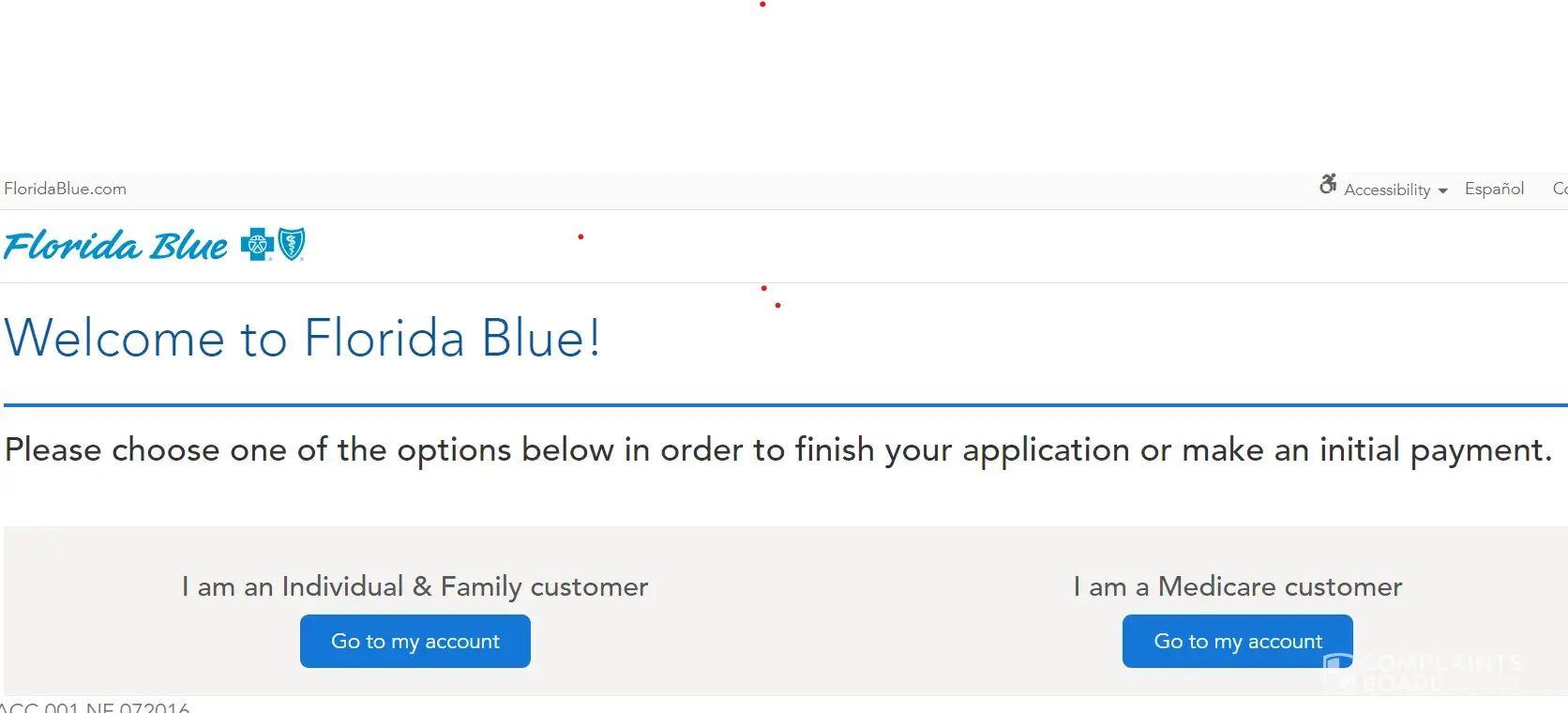Go to my account for Medicare
The width and height of the screenshot is (1568, 713).
pyautogui.click(x=1237, y=642)
